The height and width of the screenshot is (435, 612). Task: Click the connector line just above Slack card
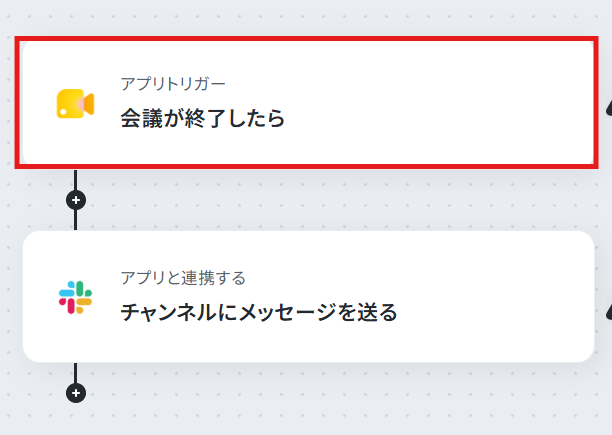[x=75, y=220]
